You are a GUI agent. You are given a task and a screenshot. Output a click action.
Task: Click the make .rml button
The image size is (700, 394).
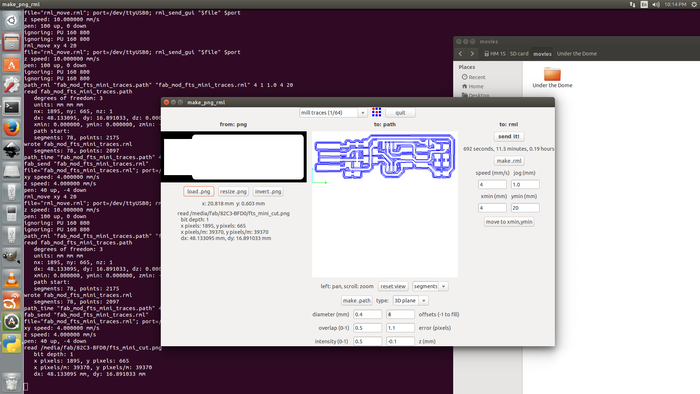coord(509,161)
